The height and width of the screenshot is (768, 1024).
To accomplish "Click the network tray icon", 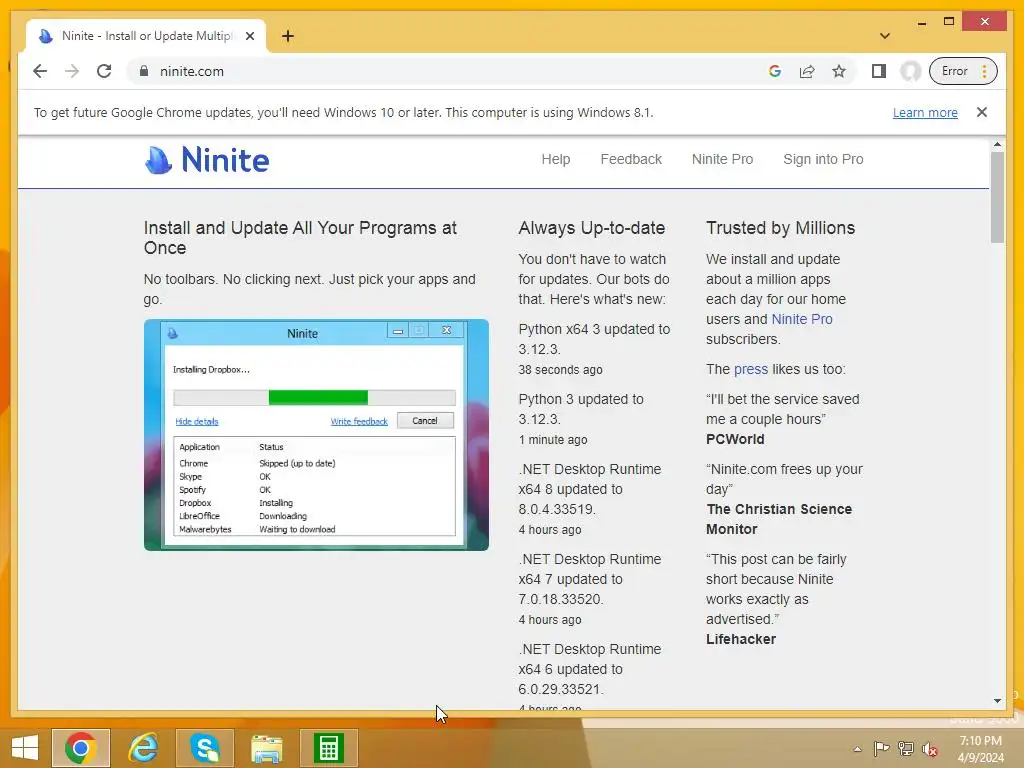I will pos(906,749).
